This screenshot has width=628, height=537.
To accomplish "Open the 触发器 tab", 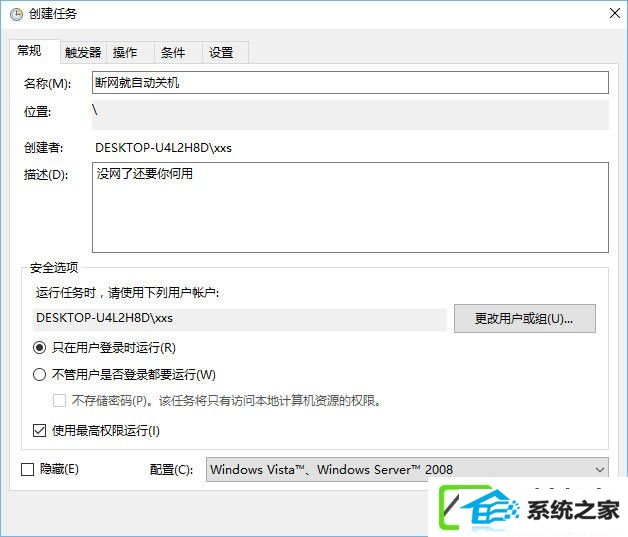I will [x=83, y=52].
